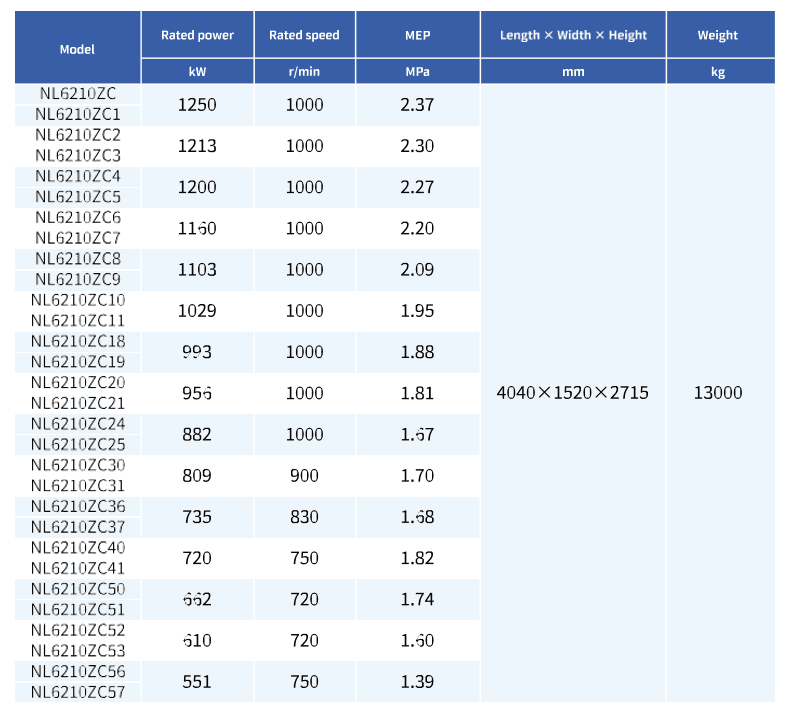This screenshot has width=806, height=726.
Task: Click rated power value 1160
Action: tap(197, 228)
